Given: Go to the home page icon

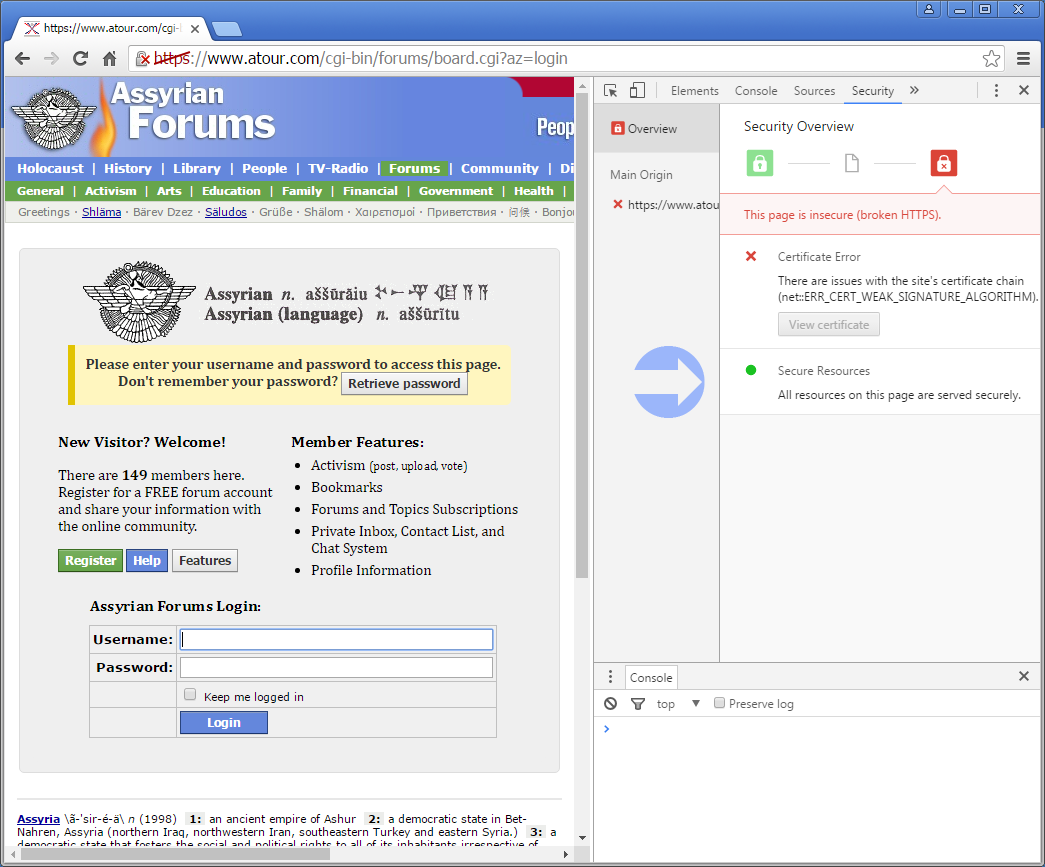Looking at the screenshot, I should point(110,59).
